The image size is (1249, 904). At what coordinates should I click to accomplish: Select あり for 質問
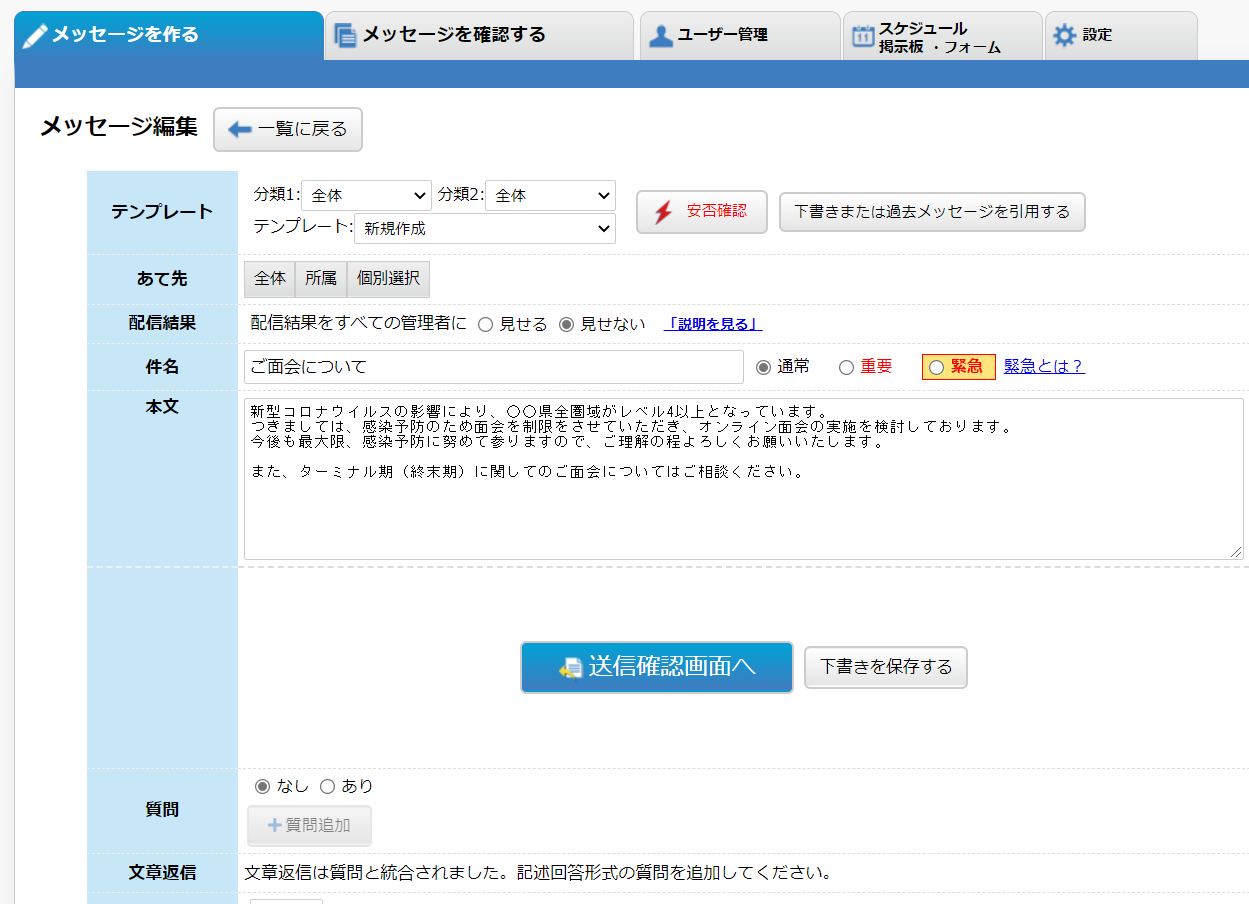[327, 786]
